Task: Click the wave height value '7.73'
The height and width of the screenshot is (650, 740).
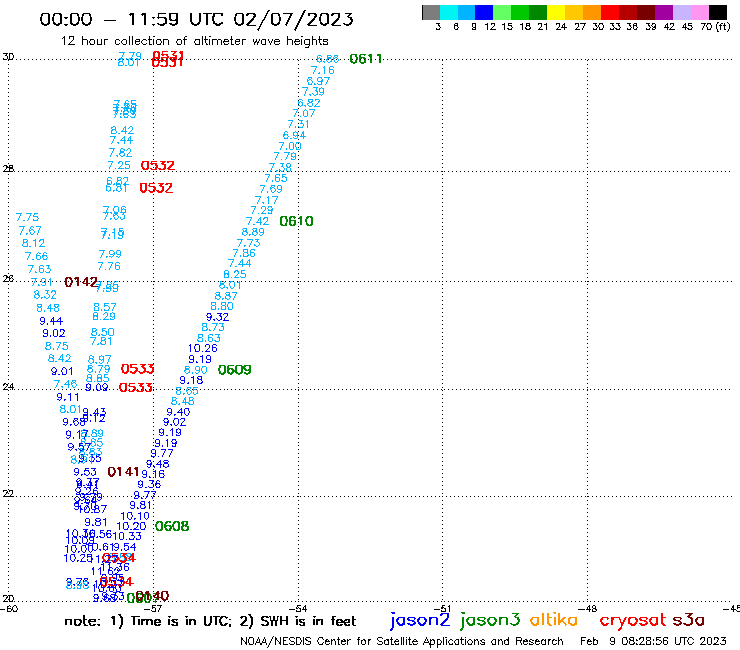Action: 248,243
